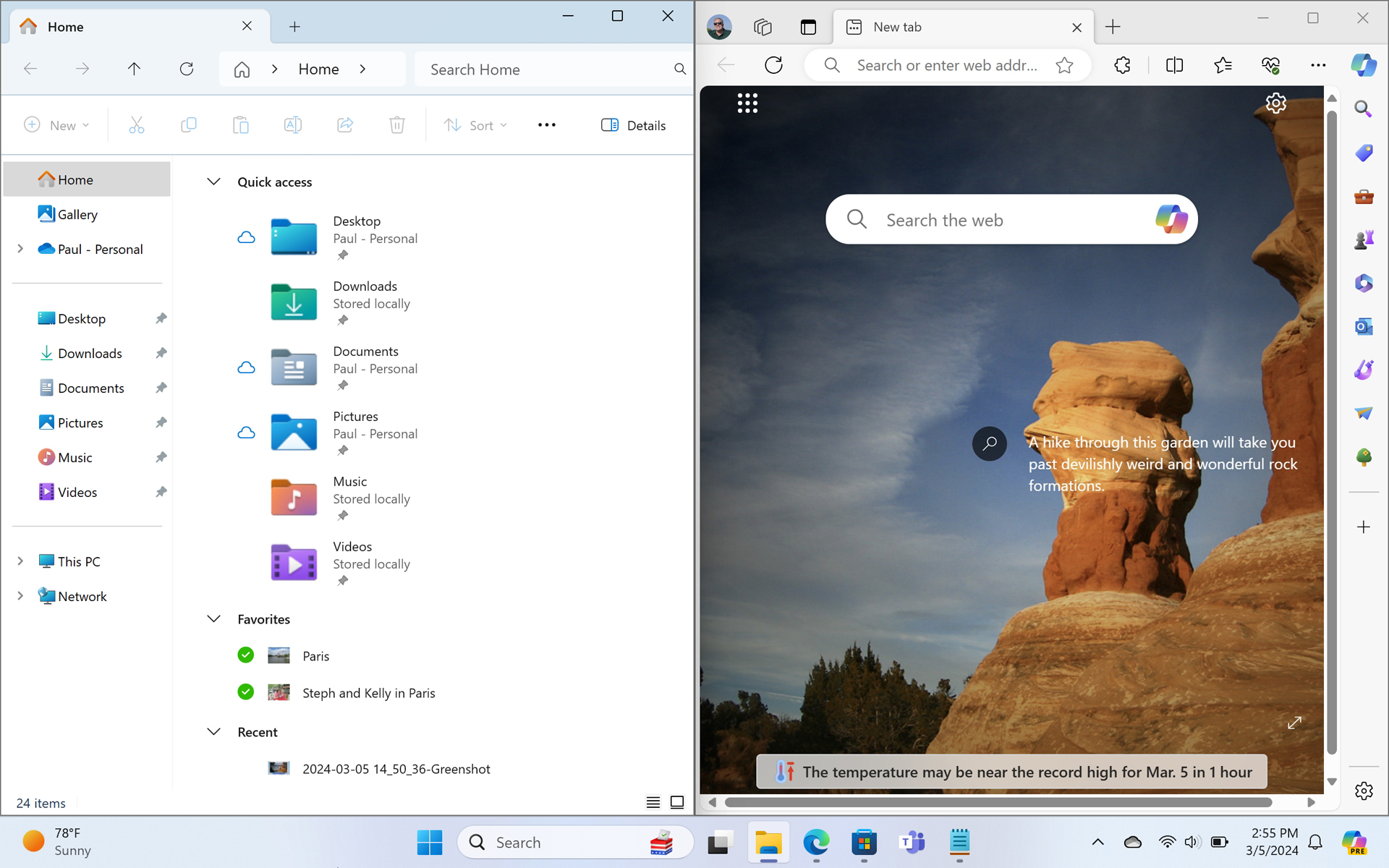
Task: Open Outlook in Edge sidebar
Action: [x=1363, y=326]
